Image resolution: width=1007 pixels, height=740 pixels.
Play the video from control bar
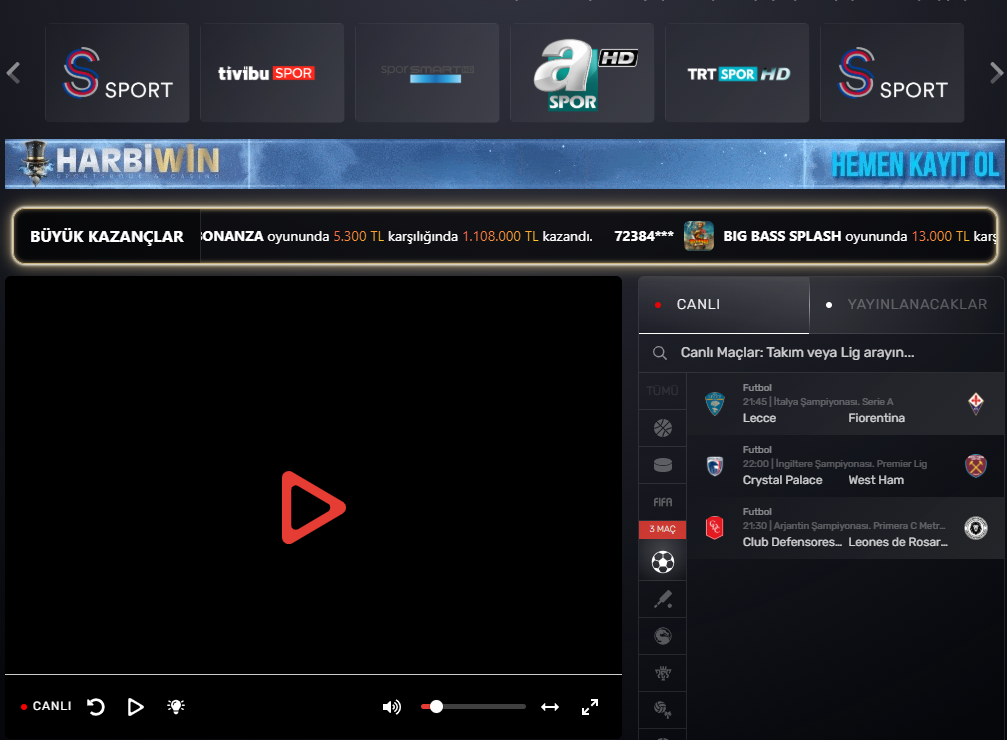click(136, 707)
